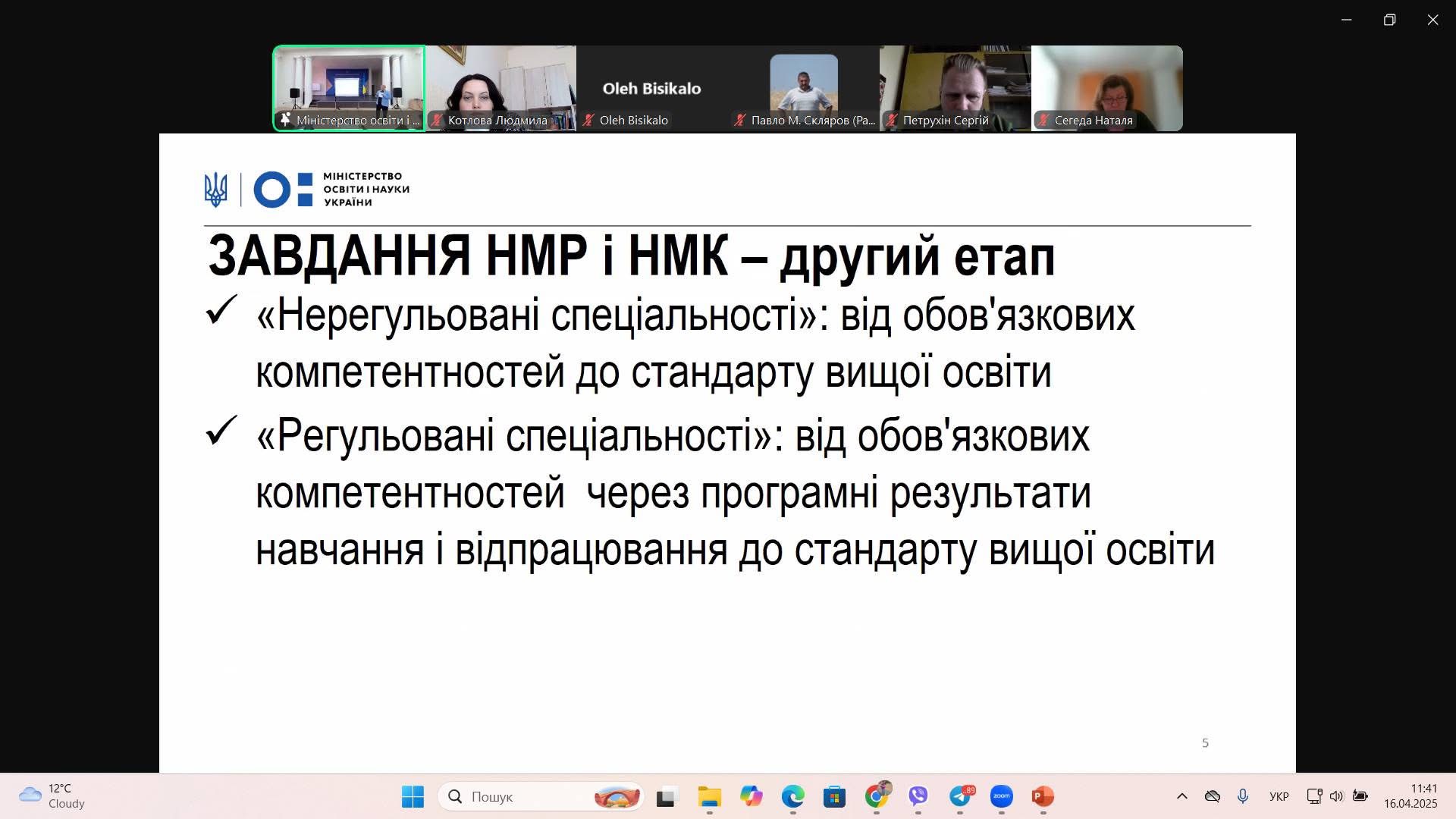Image resolution: width=1456 pixels, height=819 pixels.
Task: Switch the УКР keyboard language
Action: (1279, 796)
